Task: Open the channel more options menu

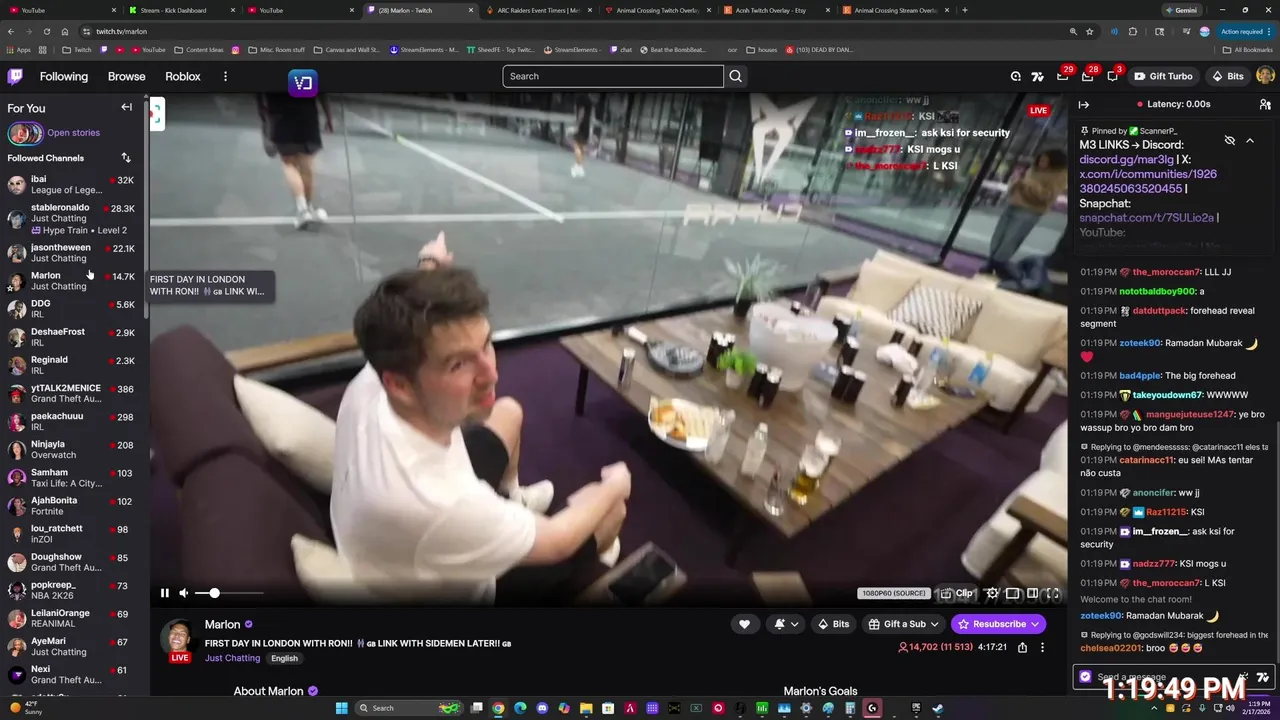Action: [1042, 647]
